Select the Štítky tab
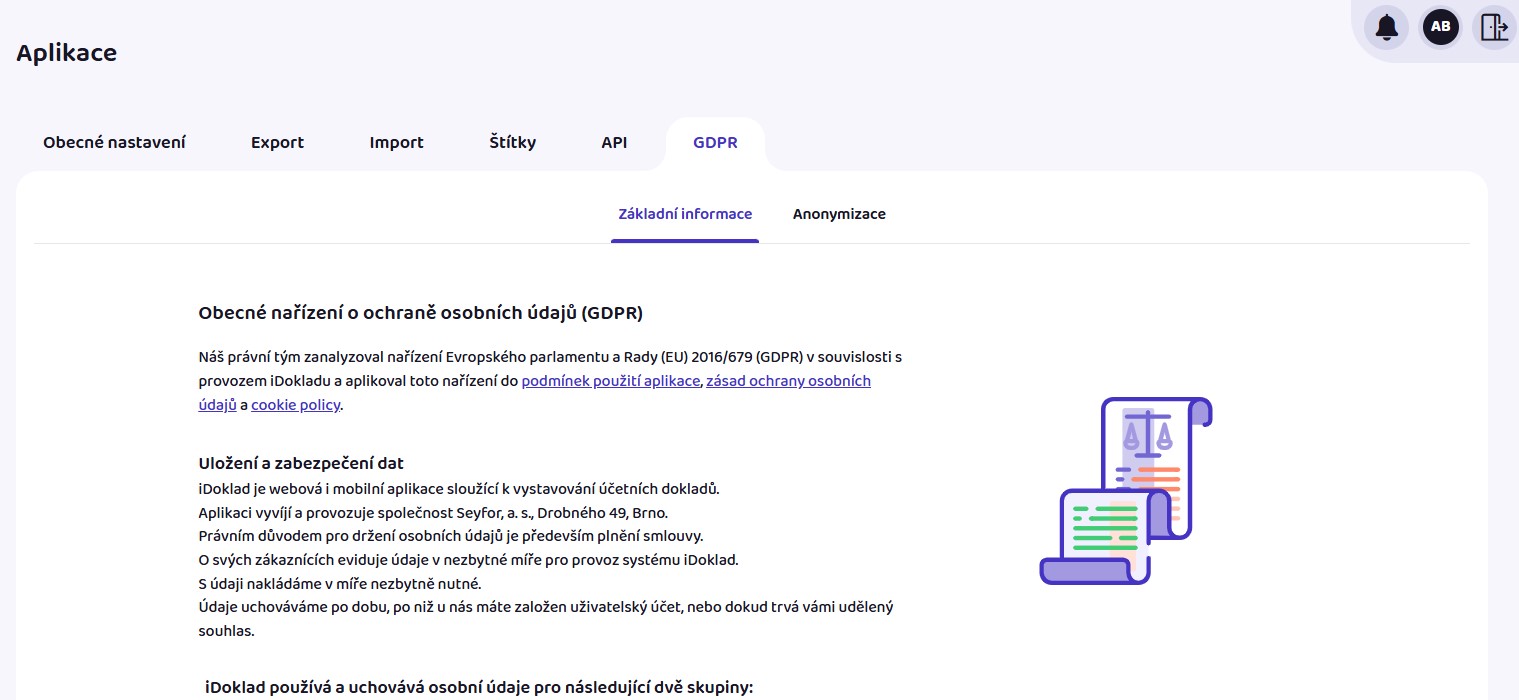The width and height of the screenshot is (1519, 700). click(513, 142)
